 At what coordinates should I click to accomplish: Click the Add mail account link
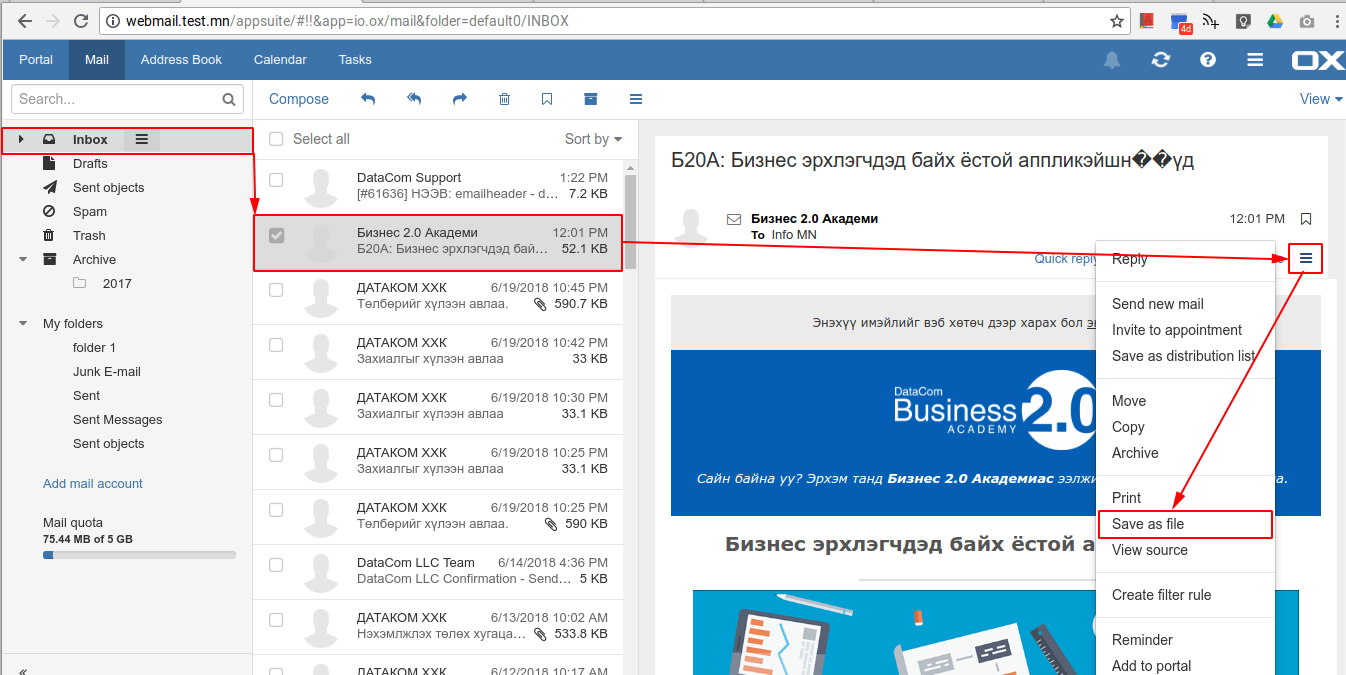click(x=93, y=483)
